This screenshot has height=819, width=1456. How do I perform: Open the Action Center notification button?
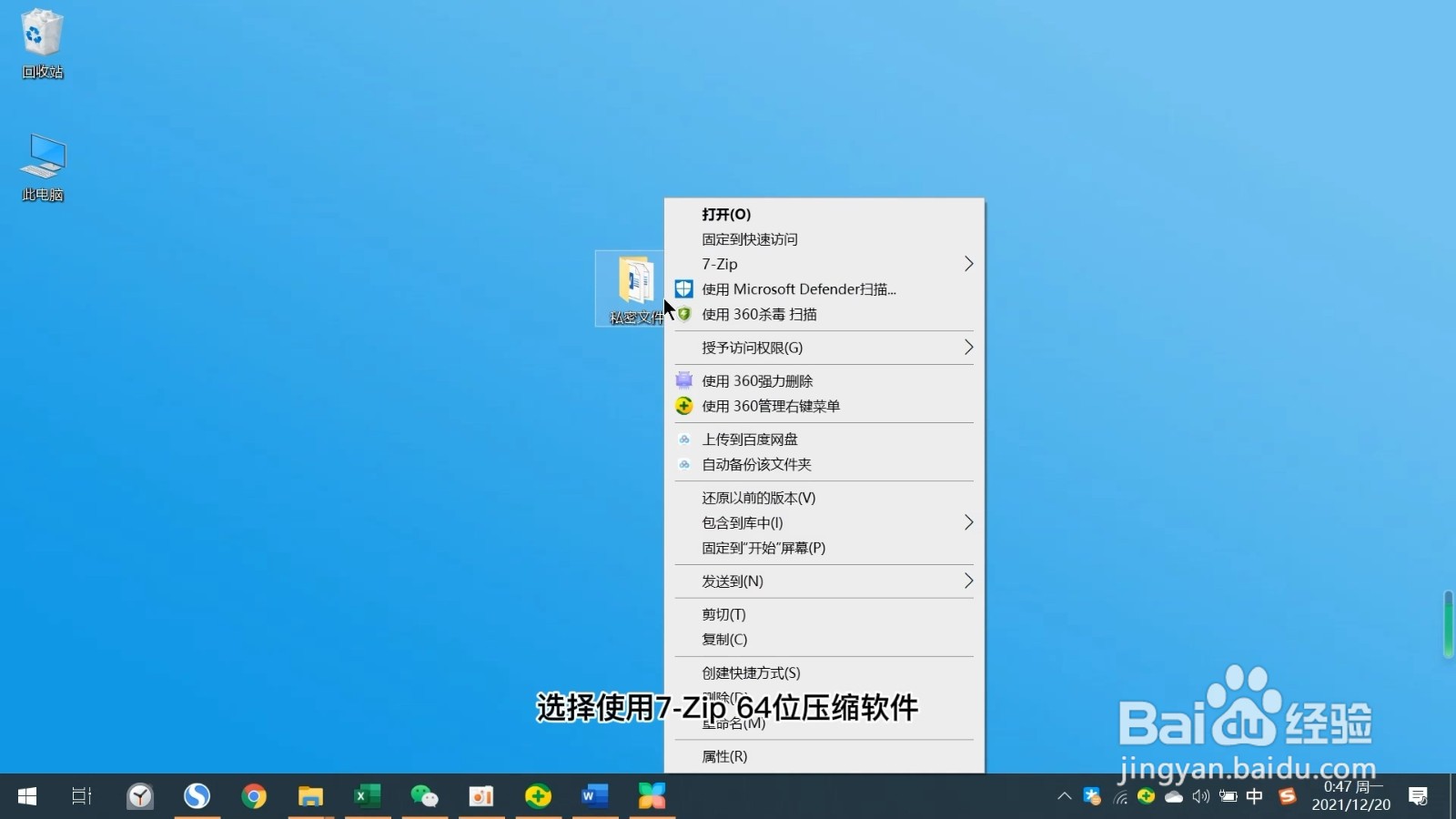[1418, 796]
